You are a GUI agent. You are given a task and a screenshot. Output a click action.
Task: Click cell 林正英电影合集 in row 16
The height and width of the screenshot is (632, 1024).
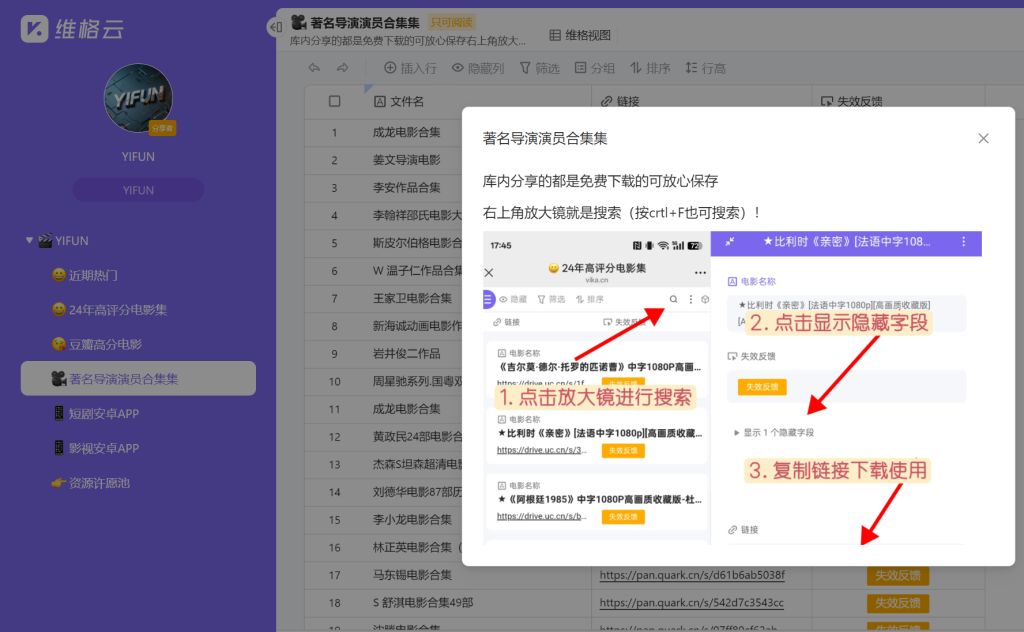[417, 547]
